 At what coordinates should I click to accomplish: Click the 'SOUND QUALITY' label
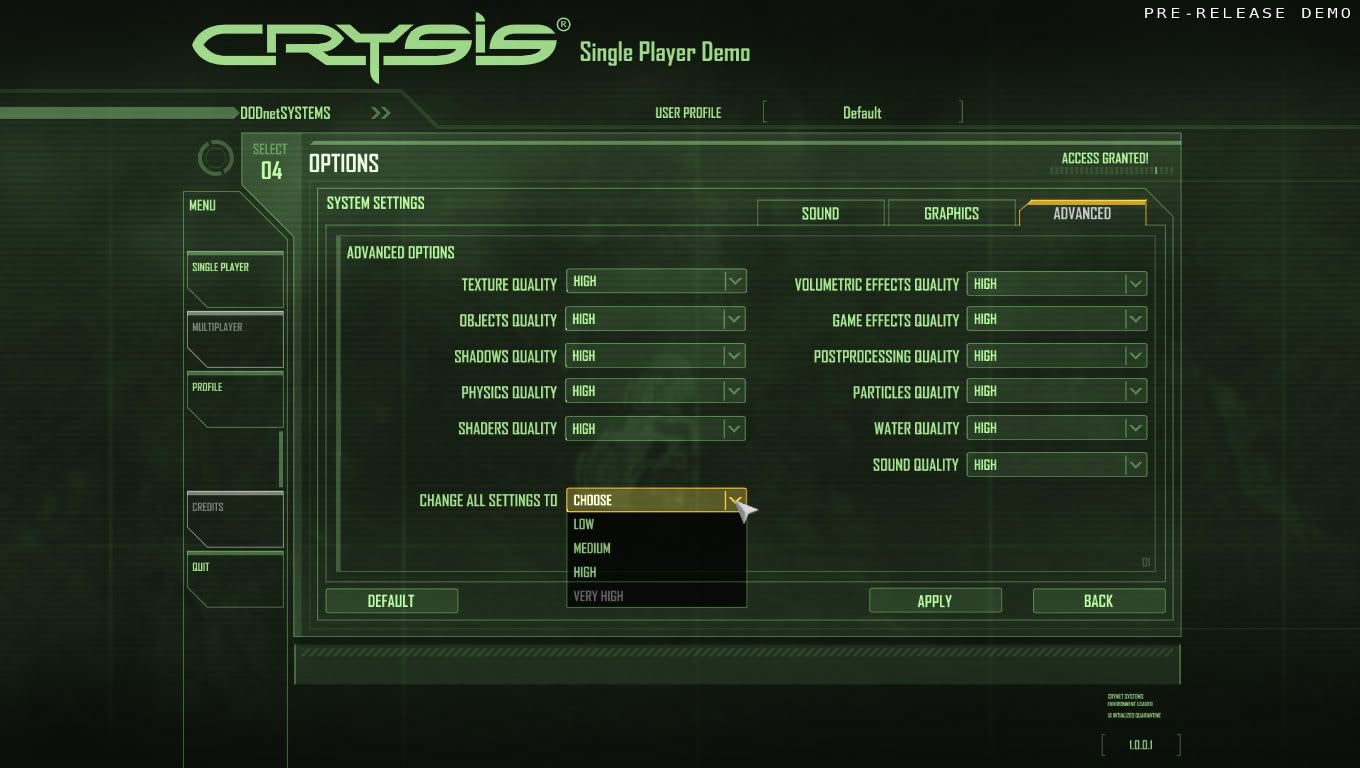pos(916,465)
